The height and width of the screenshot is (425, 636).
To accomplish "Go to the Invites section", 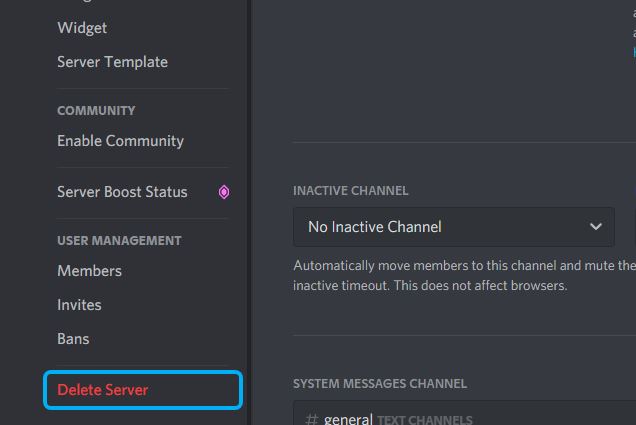I will coord(79,305).
